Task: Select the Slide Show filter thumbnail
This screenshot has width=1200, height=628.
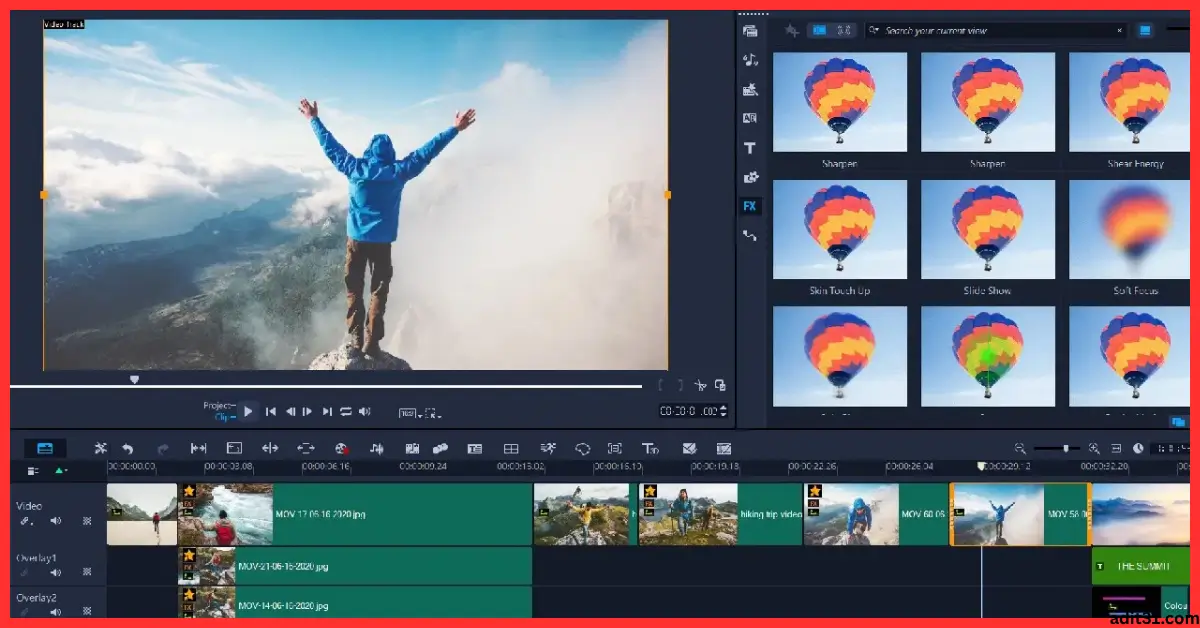Action: (987, 229)
